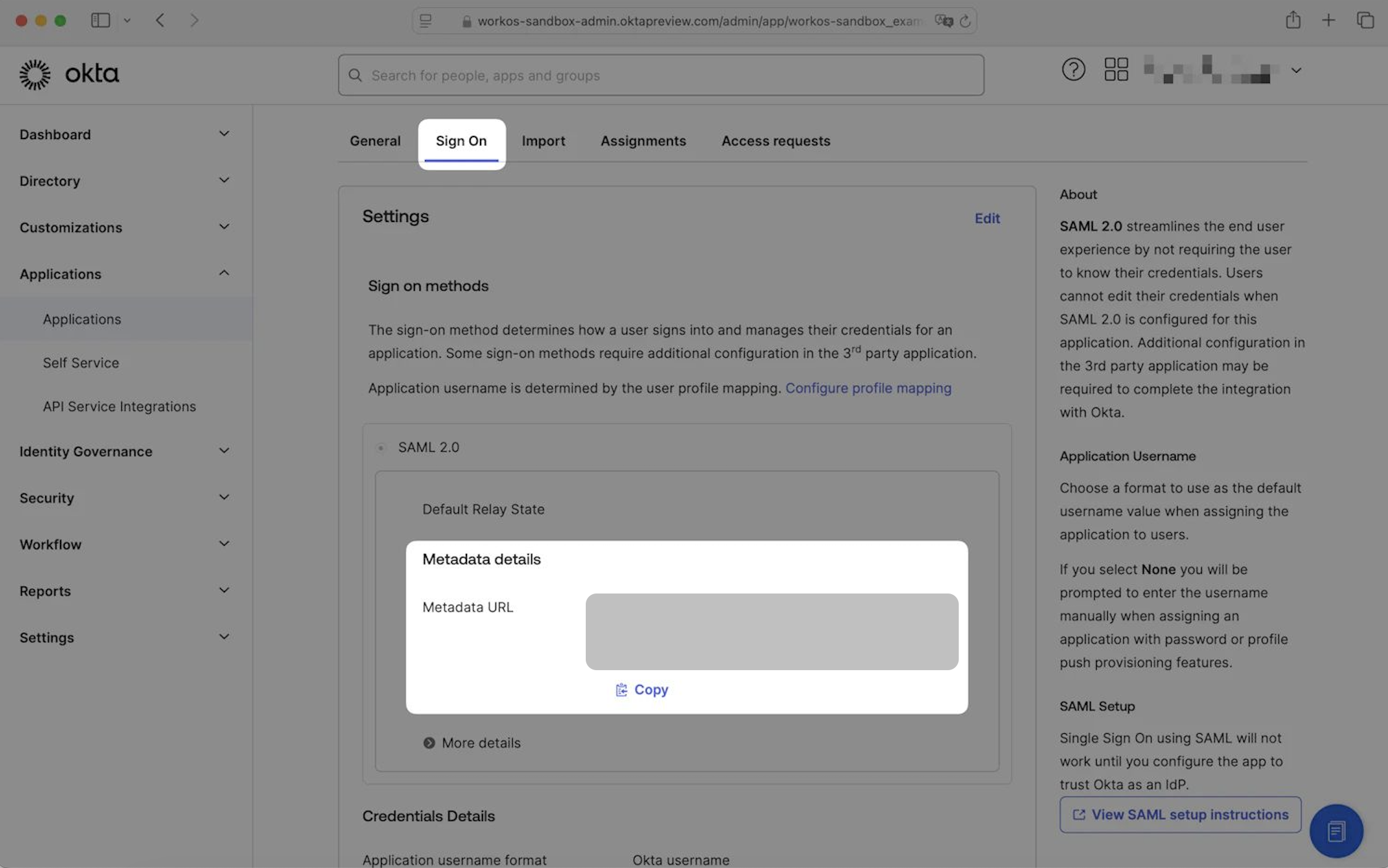
Task: Click the floating feedback document button
Action: [1336, 831]
